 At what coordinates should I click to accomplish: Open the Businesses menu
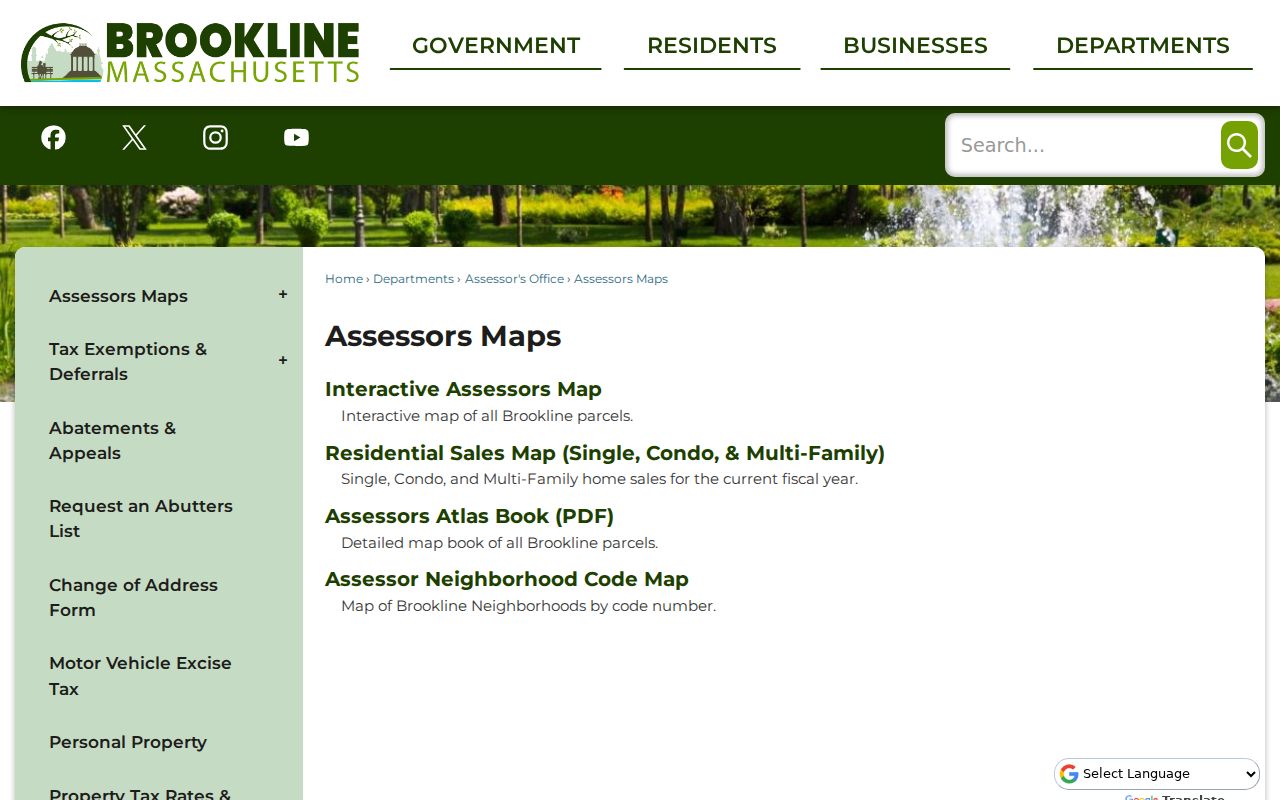coord(915,46)
